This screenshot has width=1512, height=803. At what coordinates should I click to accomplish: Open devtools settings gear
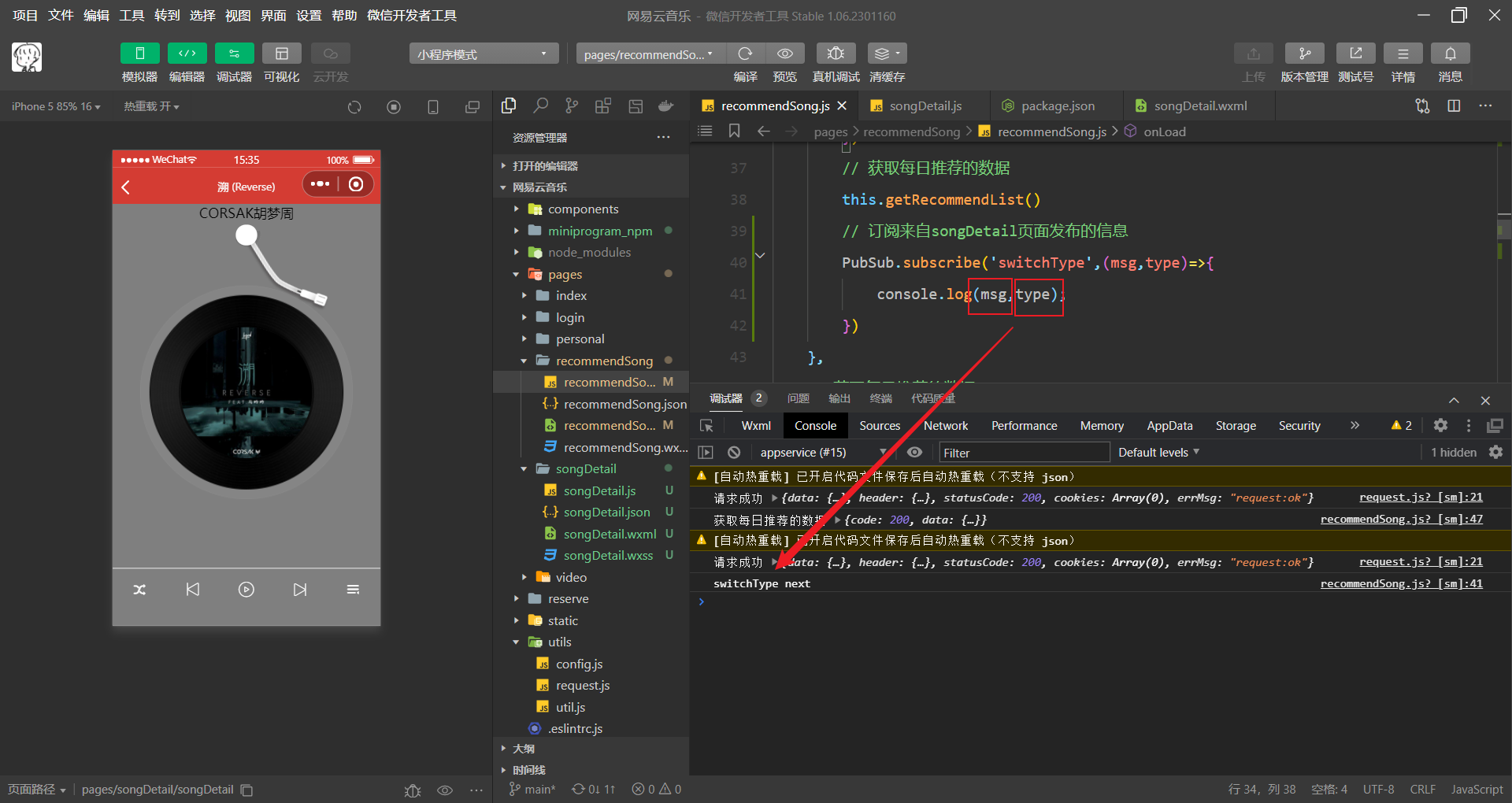tap(1440, 425)
